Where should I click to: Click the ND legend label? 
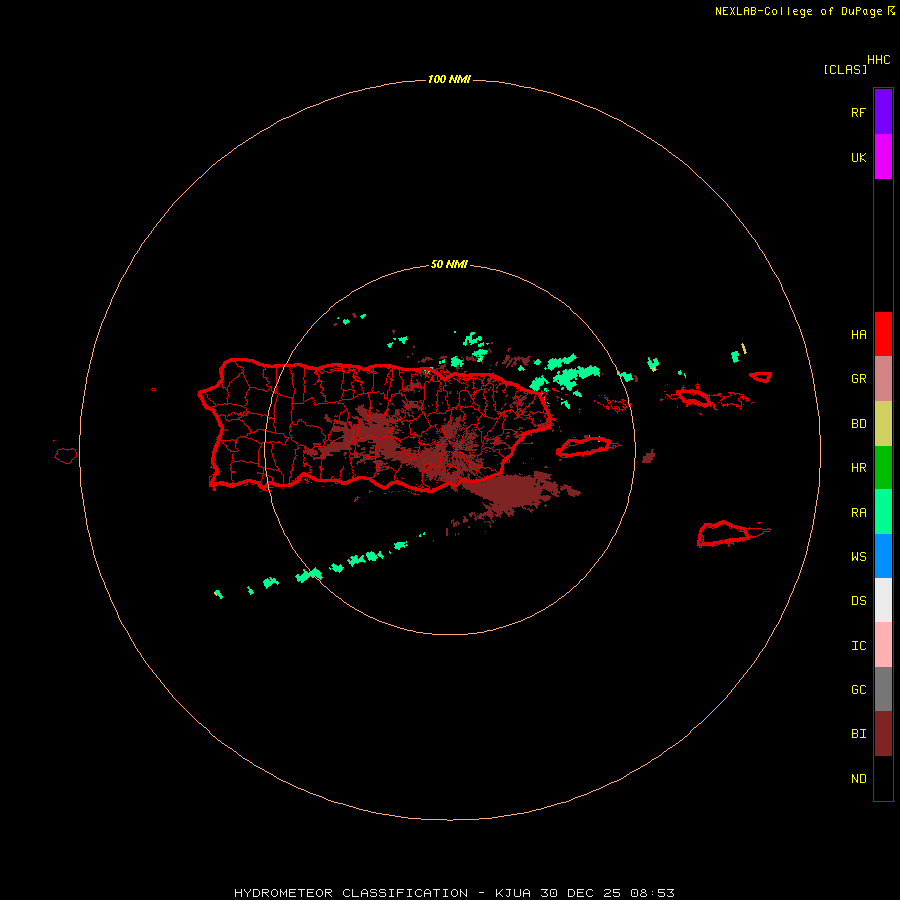(858, 778)
